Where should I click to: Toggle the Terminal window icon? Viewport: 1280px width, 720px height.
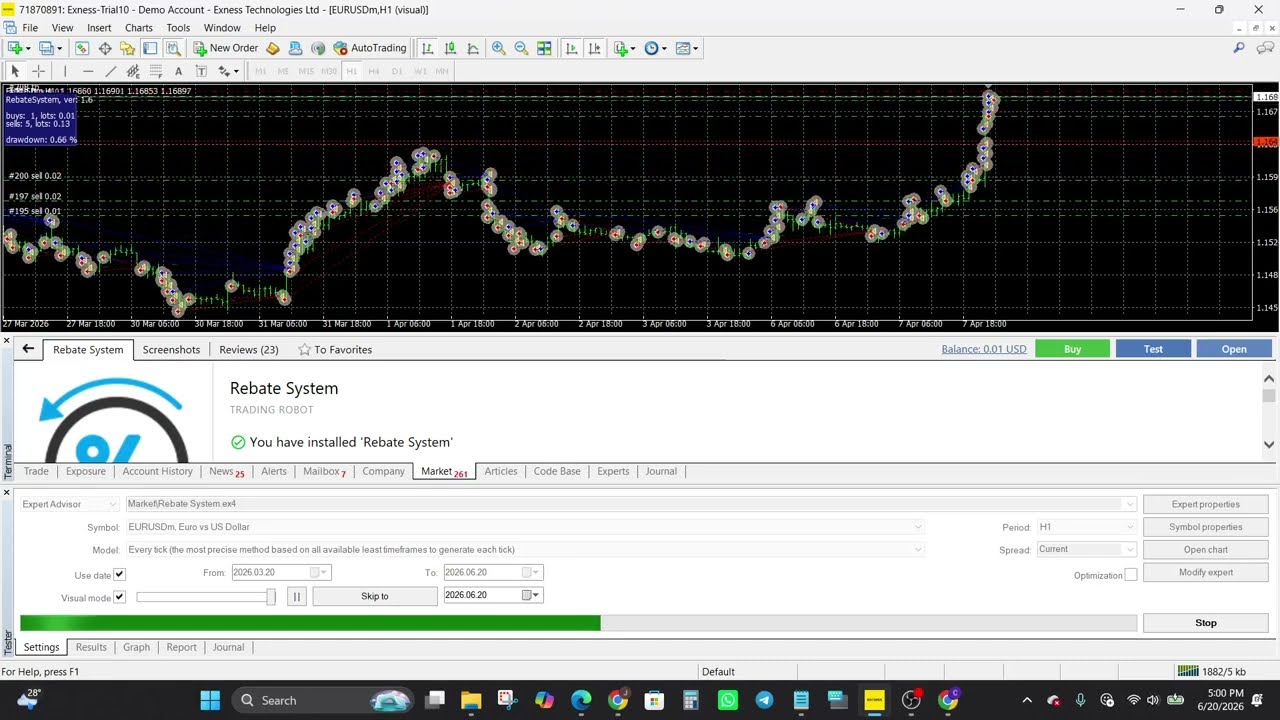[x=150, y=48]
